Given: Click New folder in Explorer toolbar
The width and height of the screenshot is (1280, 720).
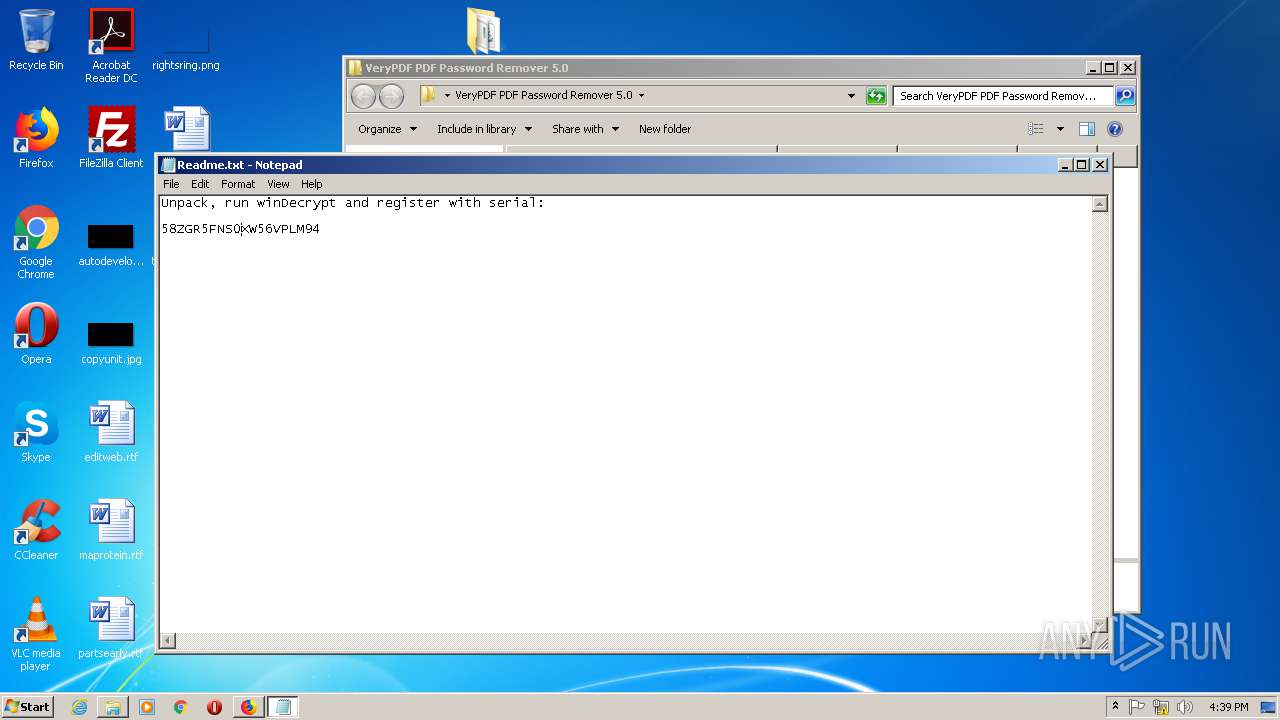Looking at the screenshot, I should (665, 129).
